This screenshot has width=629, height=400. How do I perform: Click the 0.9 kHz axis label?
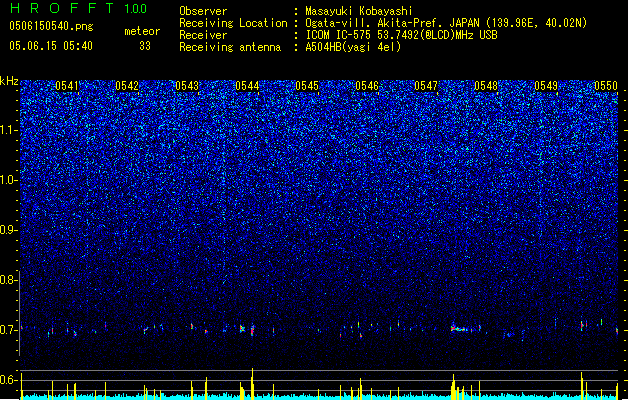tap(9, 230)
